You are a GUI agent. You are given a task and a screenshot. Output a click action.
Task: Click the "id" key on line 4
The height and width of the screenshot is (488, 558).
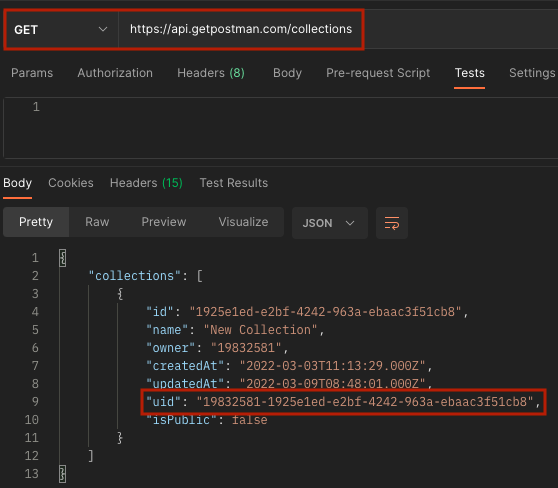[160, 312]
